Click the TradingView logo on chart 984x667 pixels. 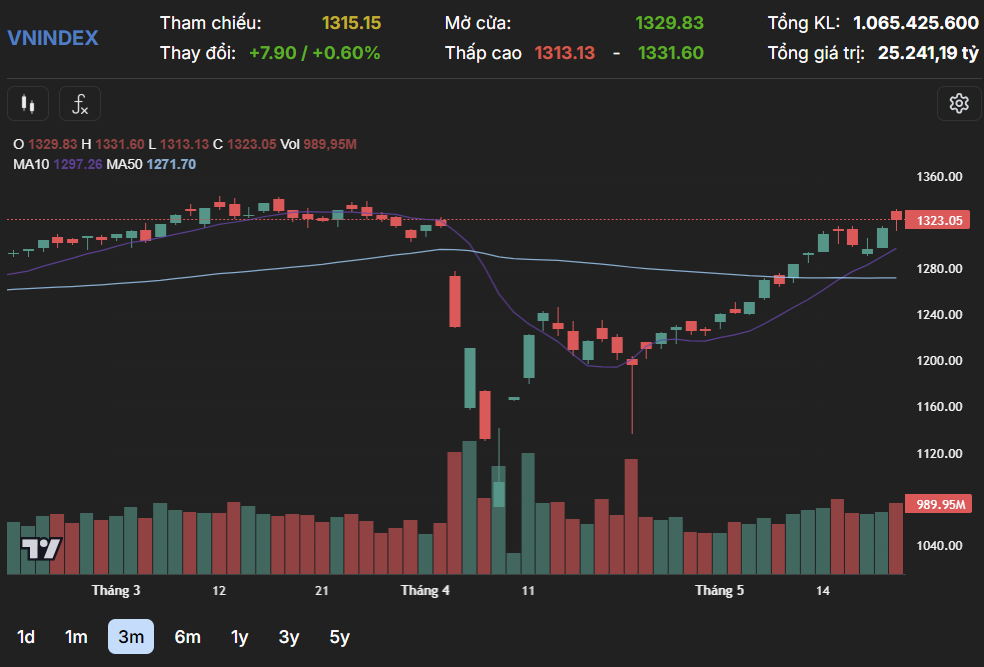point(42,548)
